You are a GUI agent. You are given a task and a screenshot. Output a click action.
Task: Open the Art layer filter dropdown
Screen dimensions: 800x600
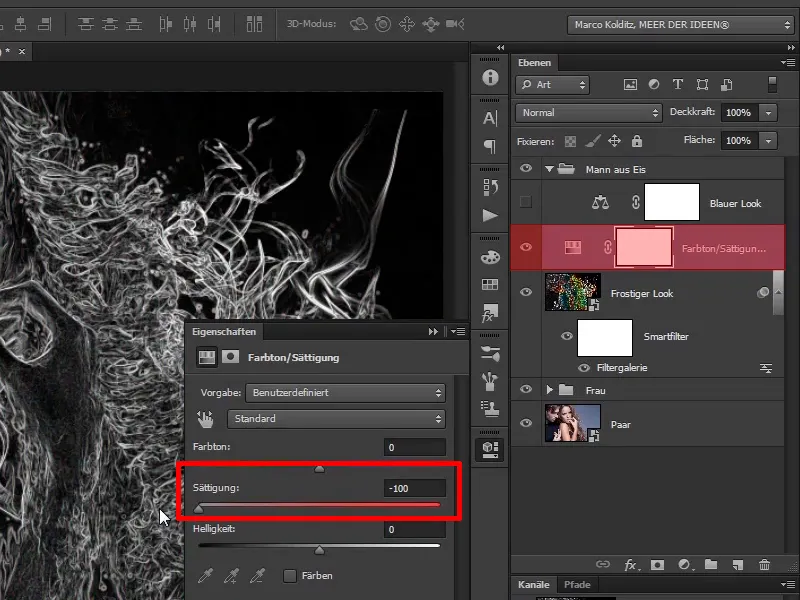[553, 85]
